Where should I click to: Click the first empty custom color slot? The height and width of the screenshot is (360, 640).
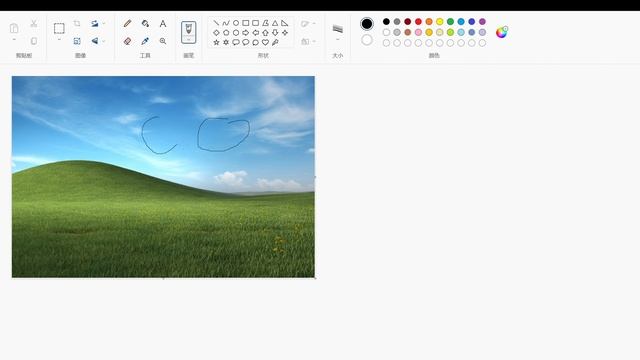pos(386,43)
